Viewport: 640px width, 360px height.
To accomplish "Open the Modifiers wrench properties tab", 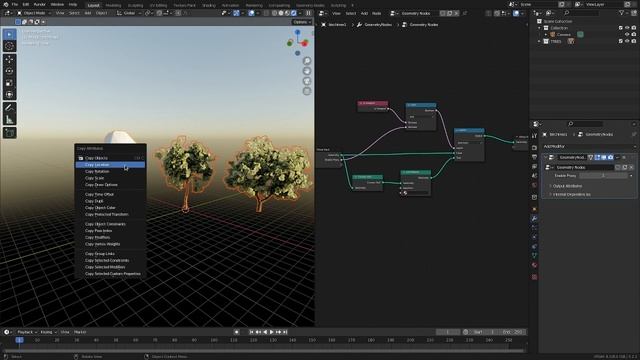I will coord(534,219).
